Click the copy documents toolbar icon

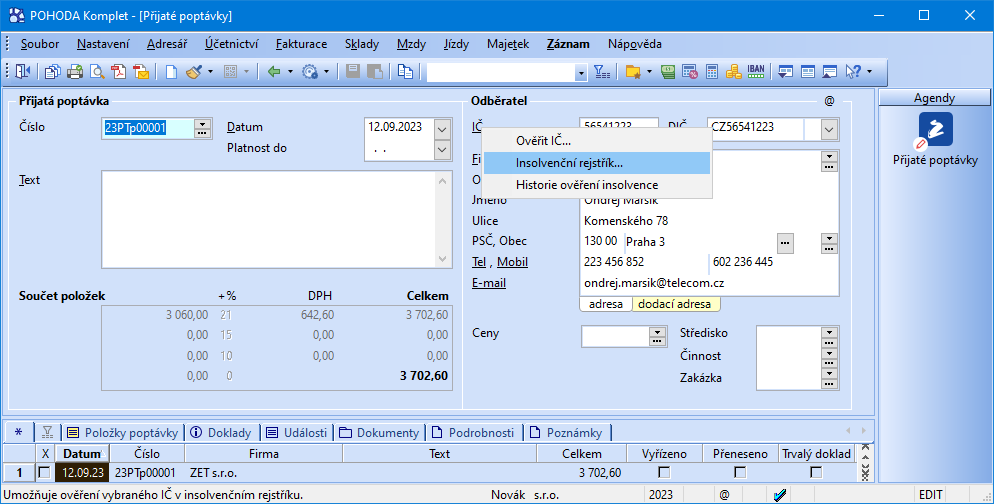click(53, 72)
